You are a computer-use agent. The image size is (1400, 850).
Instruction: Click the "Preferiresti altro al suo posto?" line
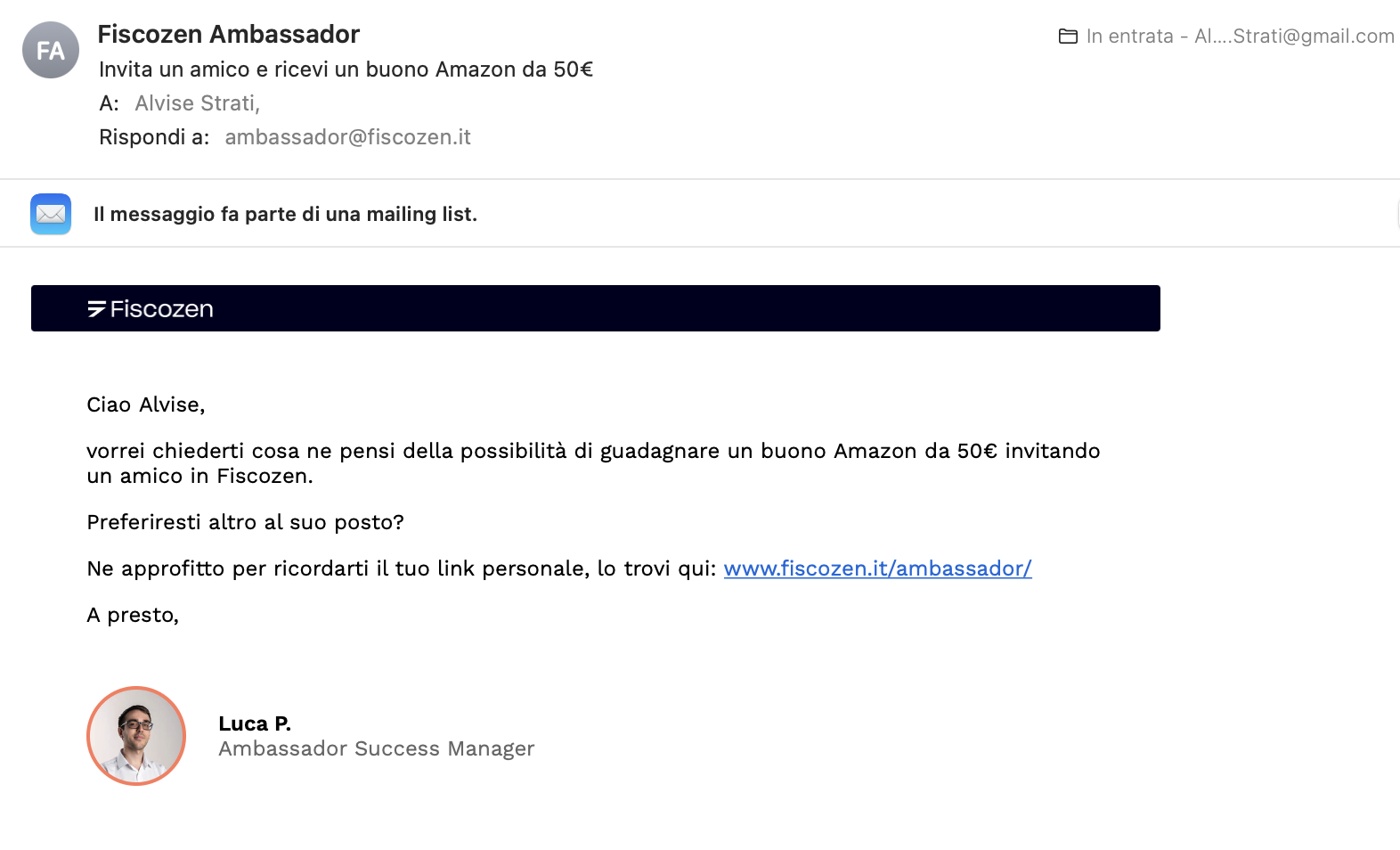point(245,522)
